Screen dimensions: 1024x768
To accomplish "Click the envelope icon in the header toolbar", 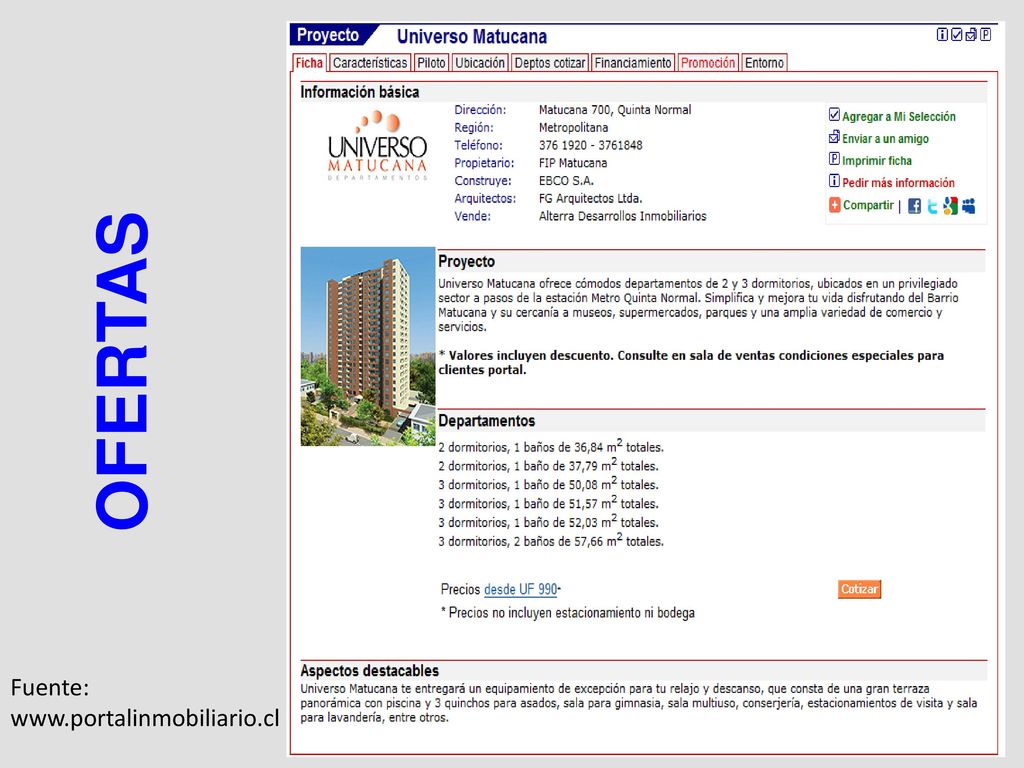I will coord(970,35).
